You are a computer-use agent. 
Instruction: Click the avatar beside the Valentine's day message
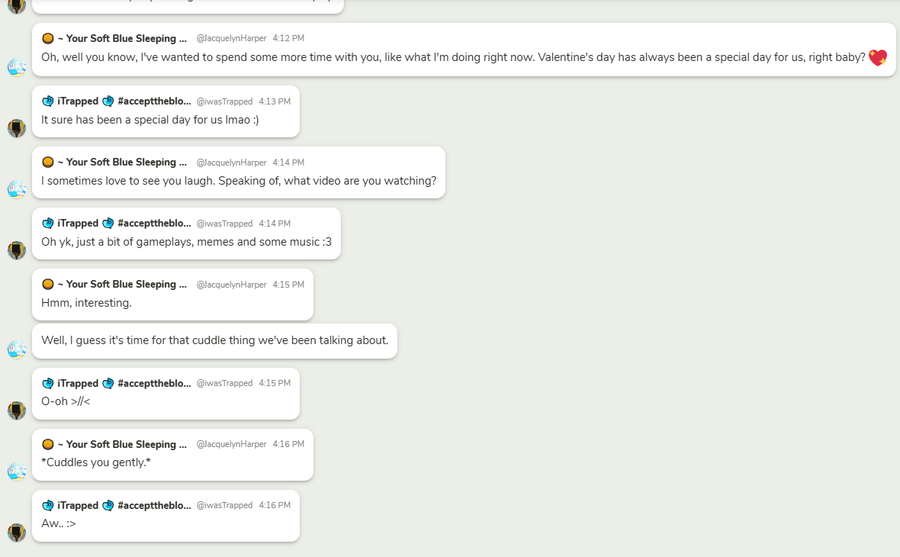tap(17, 68)
